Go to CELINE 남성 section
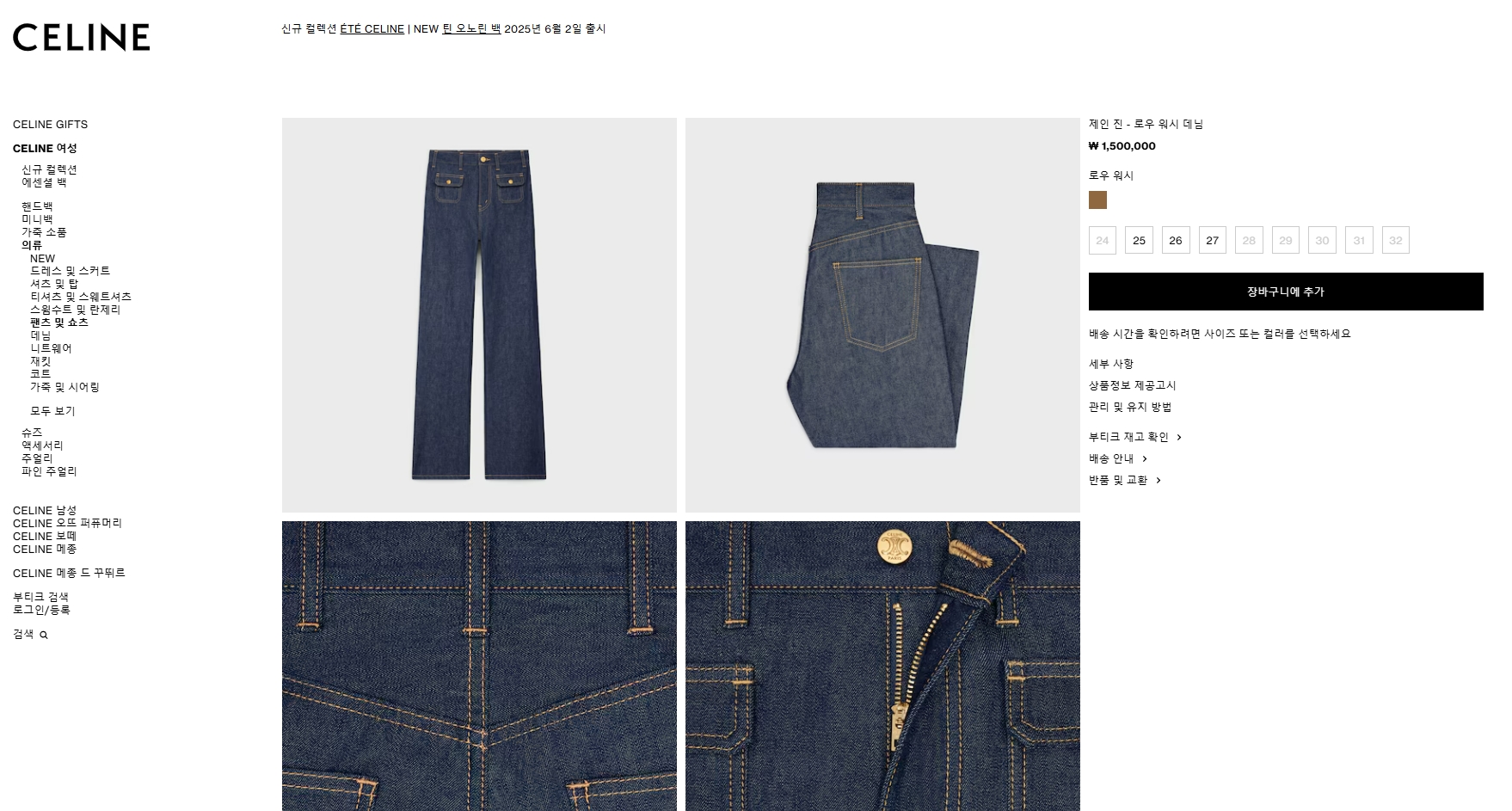 [45, 510]
